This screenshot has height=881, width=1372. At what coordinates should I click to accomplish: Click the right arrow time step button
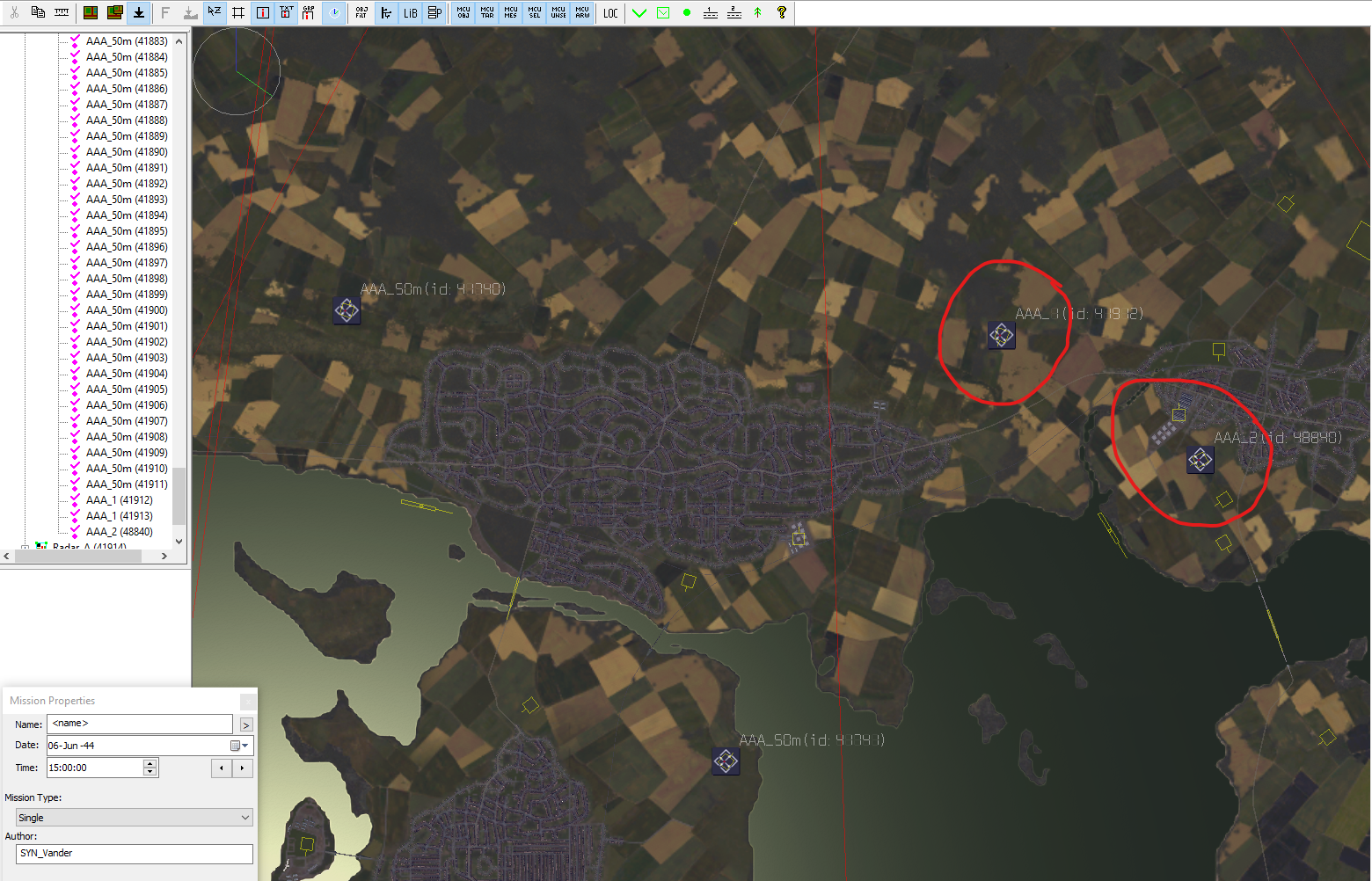click(x=243, y=768)
